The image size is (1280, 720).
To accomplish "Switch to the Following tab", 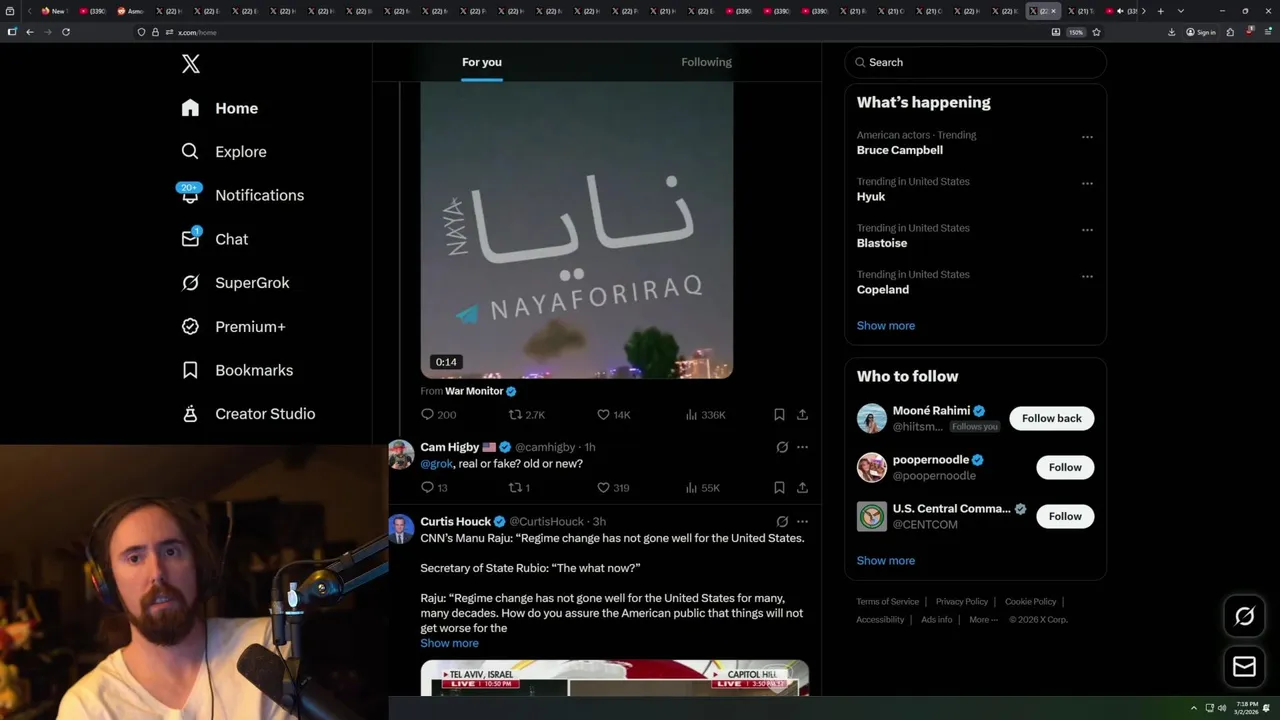I will 707,62.
